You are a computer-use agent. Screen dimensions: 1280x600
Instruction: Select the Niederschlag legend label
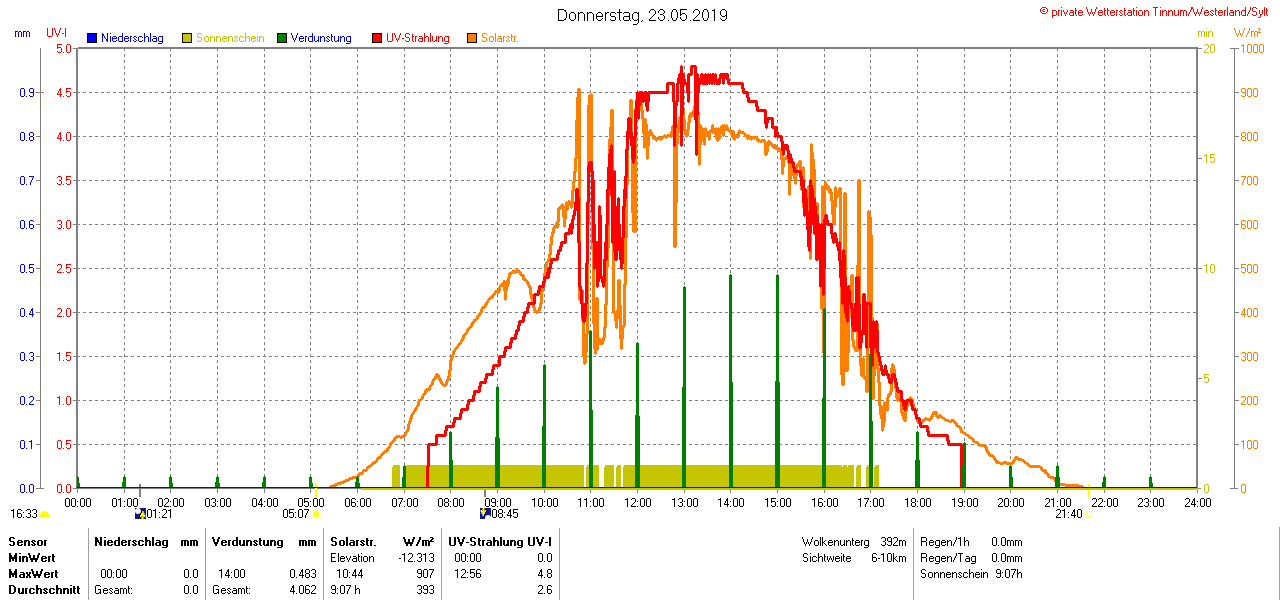click(x=132, y=38)
